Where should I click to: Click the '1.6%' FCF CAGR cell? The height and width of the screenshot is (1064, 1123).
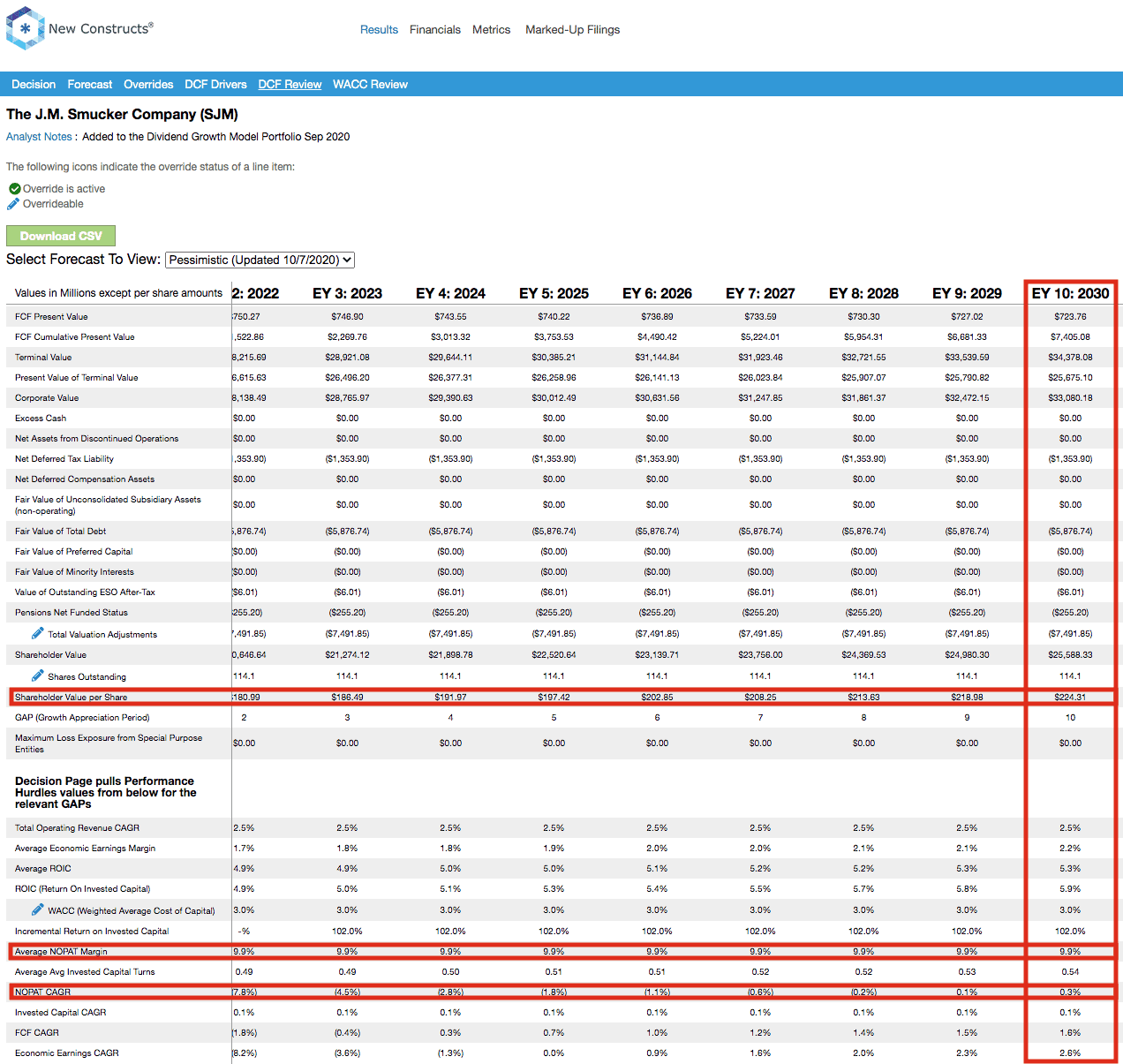pos(1070,1033)
